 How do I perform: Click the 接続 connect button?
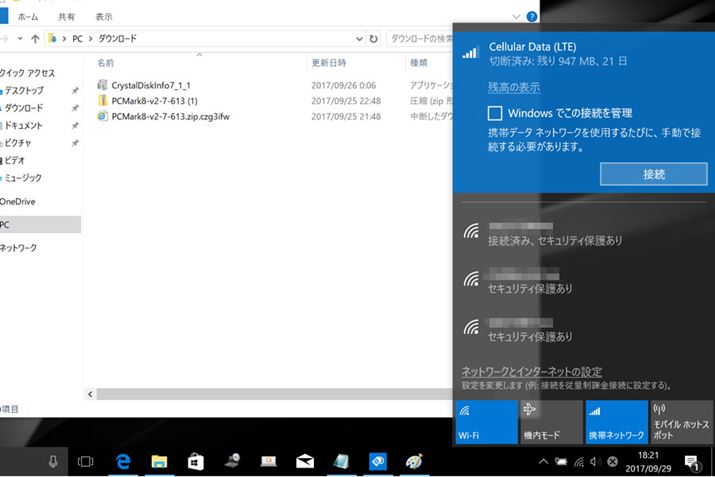tap(653, 174)
